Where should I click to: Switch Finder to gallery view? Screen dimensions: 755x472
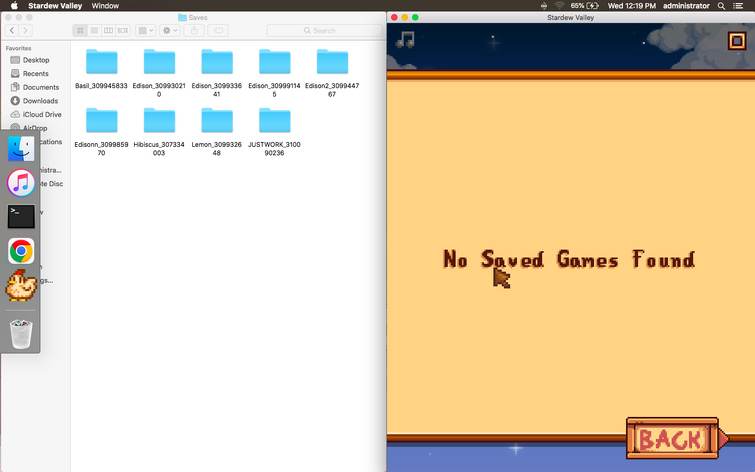click(123, 30)
